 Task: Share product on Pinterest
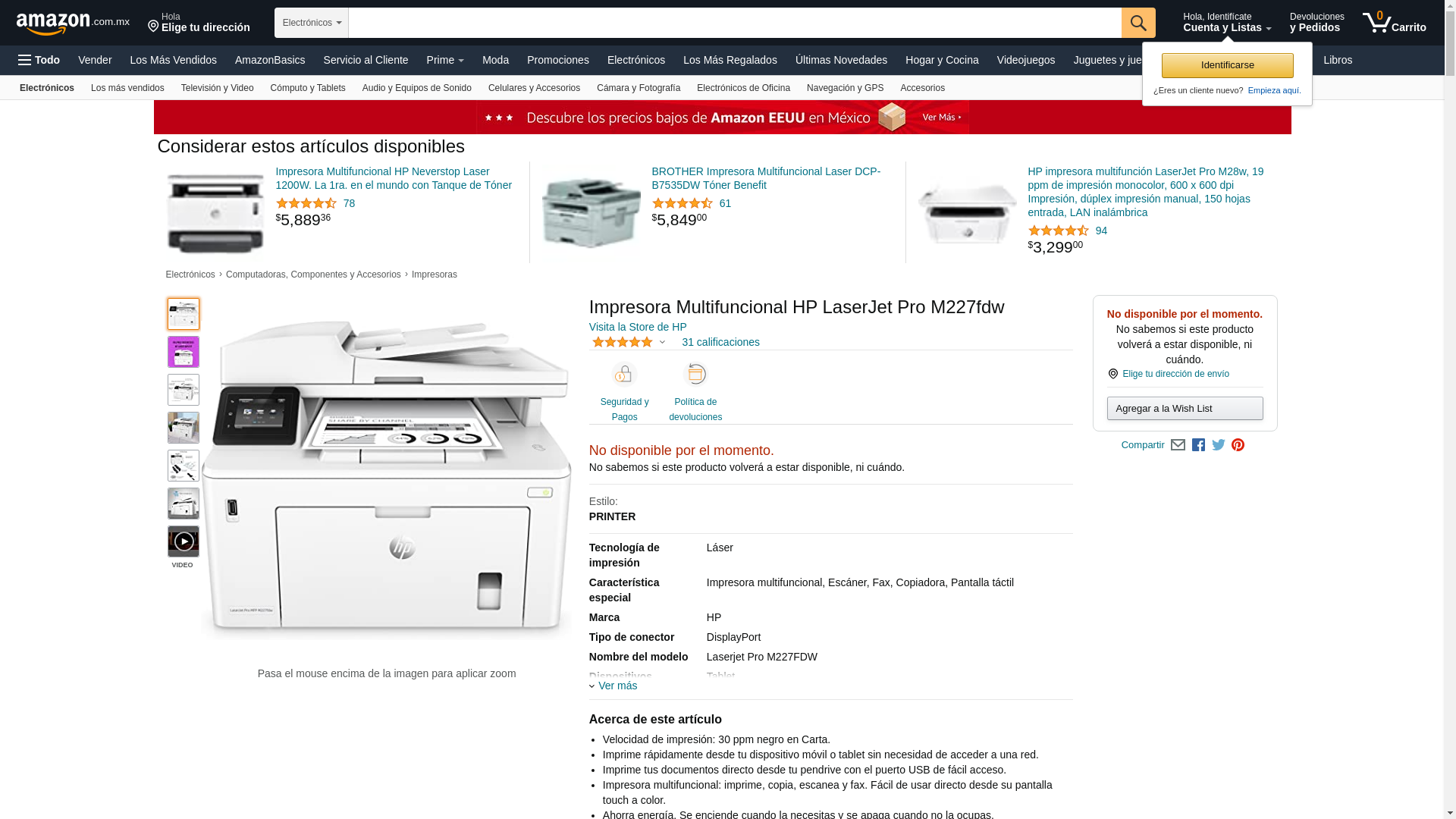click(1238, 445)
